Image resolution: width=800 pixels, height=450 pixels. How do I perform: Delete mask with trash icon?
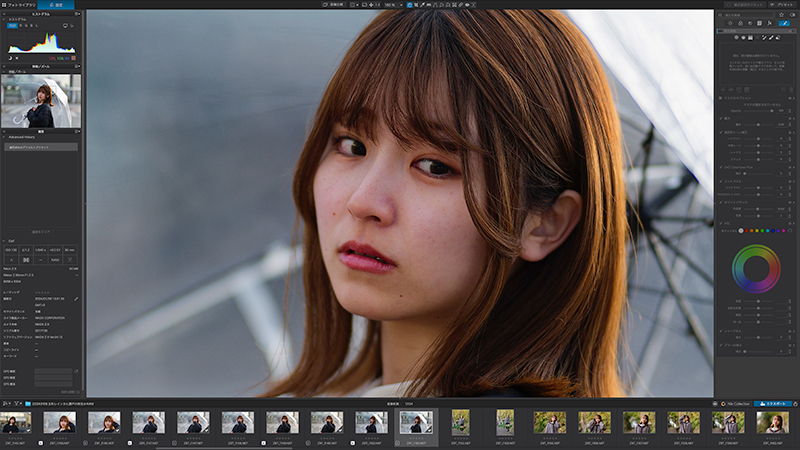(791, 89)
